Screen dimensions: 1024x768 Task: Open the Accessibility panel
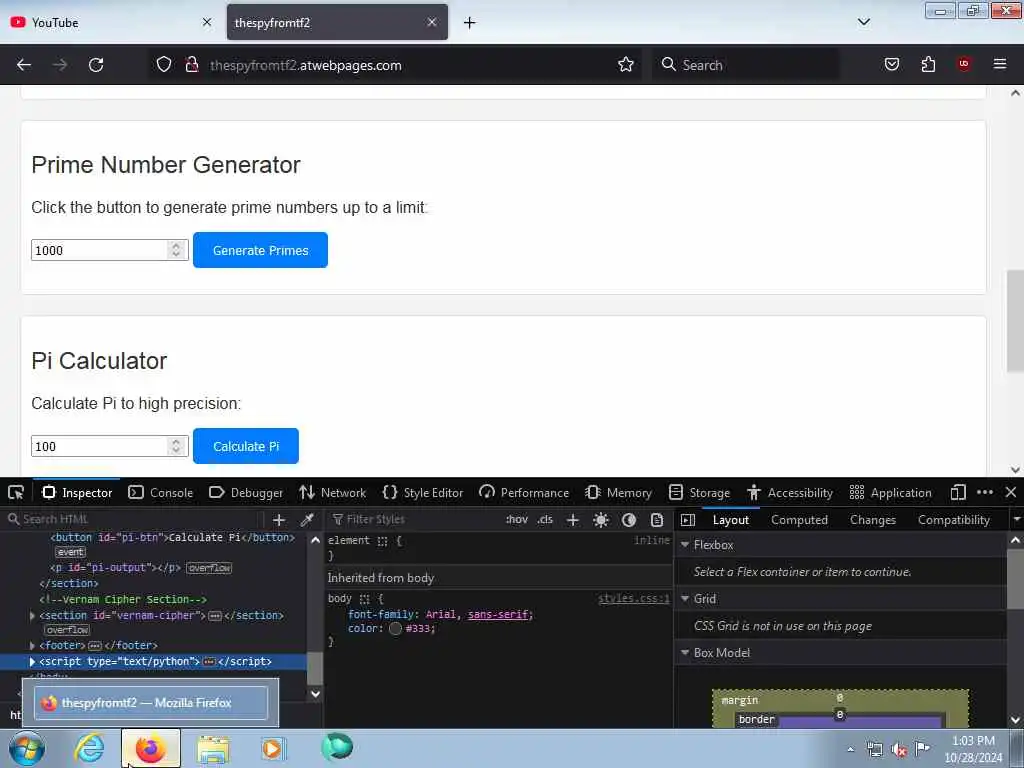click(790, 492)
